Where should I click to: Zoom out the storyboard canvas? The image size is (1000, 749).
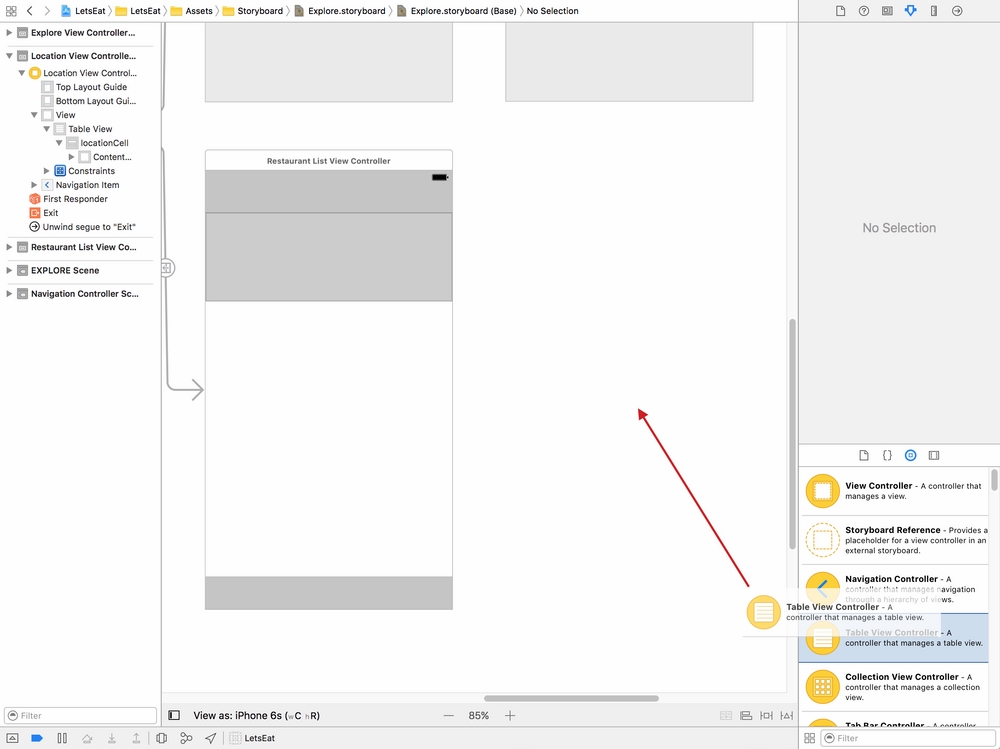449,716
